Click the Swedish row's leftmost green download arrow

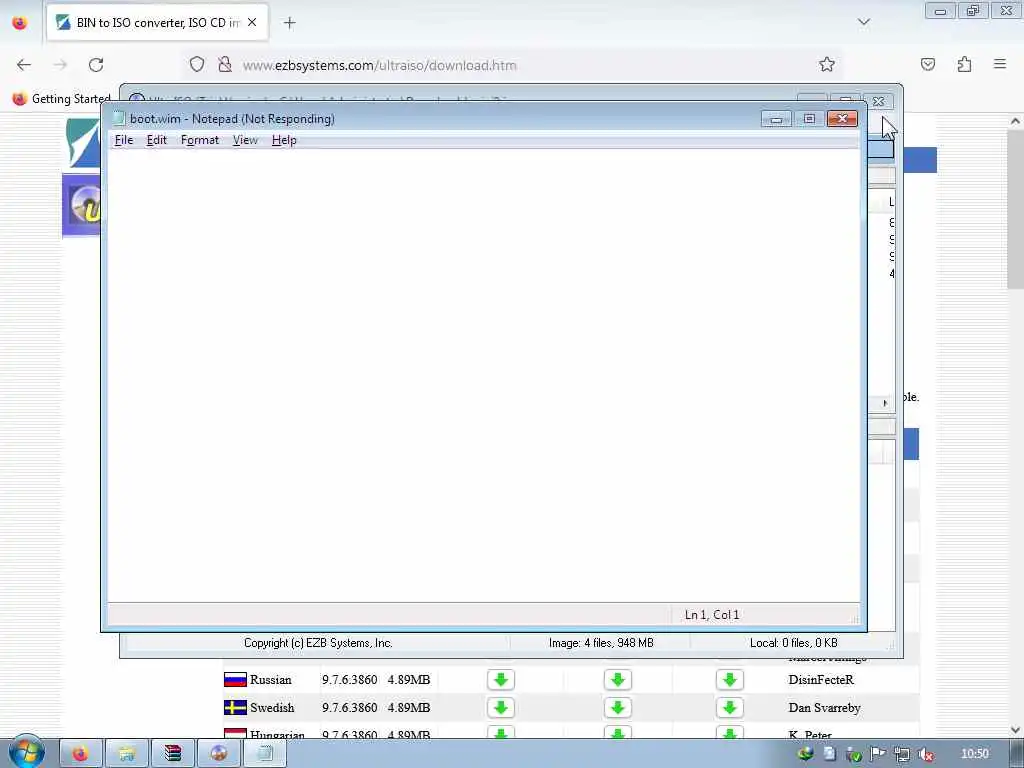coord(501,708)
